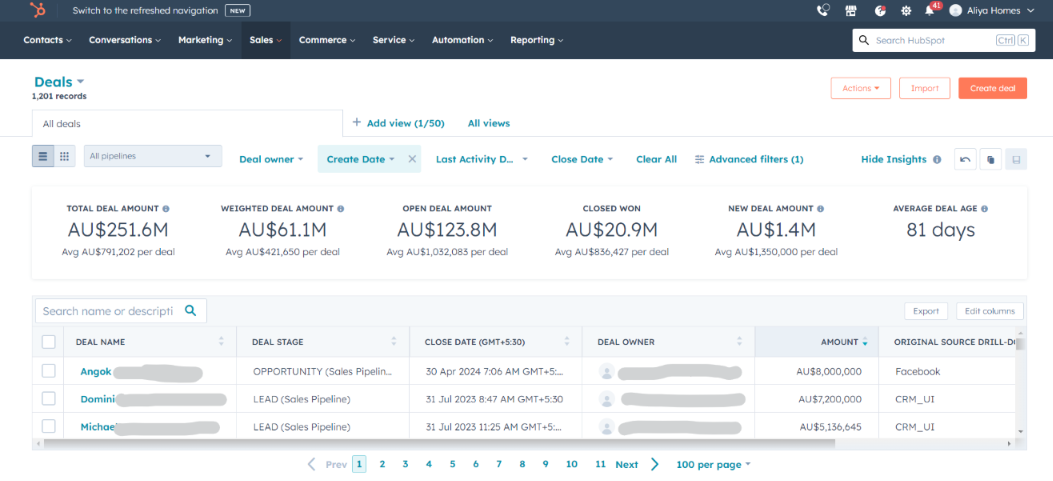Click info icon next to New Deal Amount
1053x481 pixels.
[821, 209]
